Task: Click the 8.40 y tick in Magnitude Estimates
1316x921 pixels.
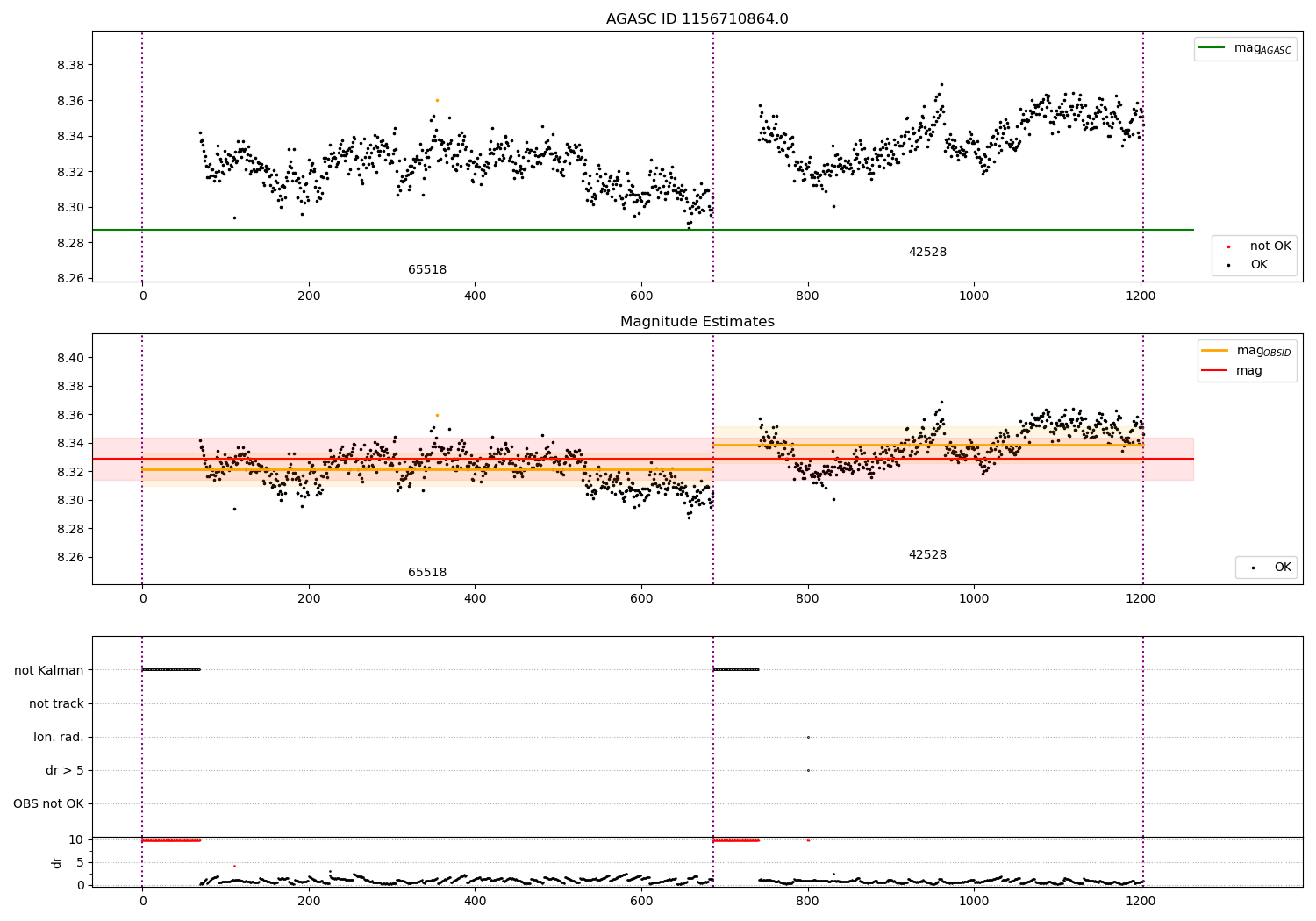Action: (x=71, y=358)
